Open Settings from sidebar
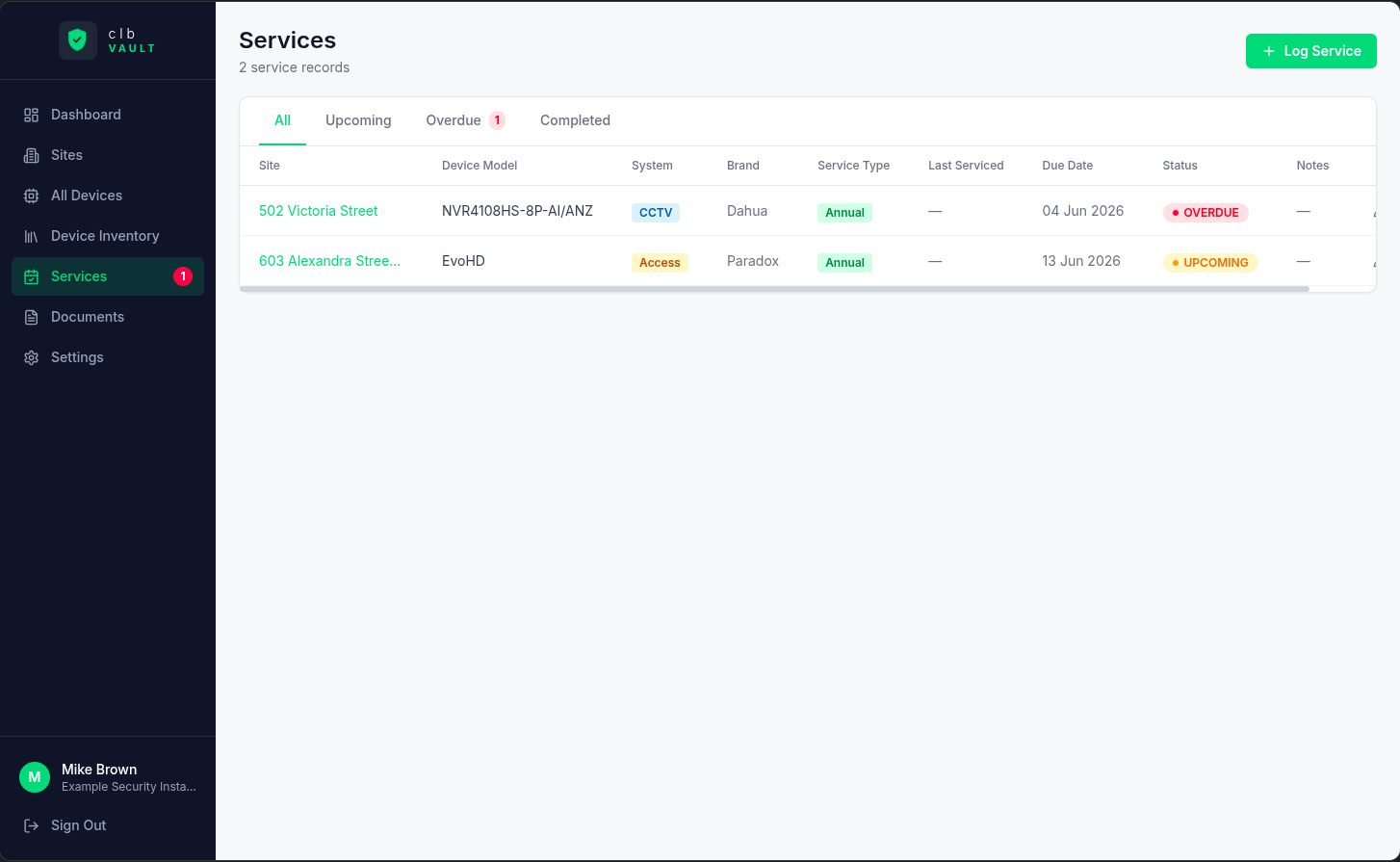The height and width of the screenshot is (862, 1400). point(108,357)
